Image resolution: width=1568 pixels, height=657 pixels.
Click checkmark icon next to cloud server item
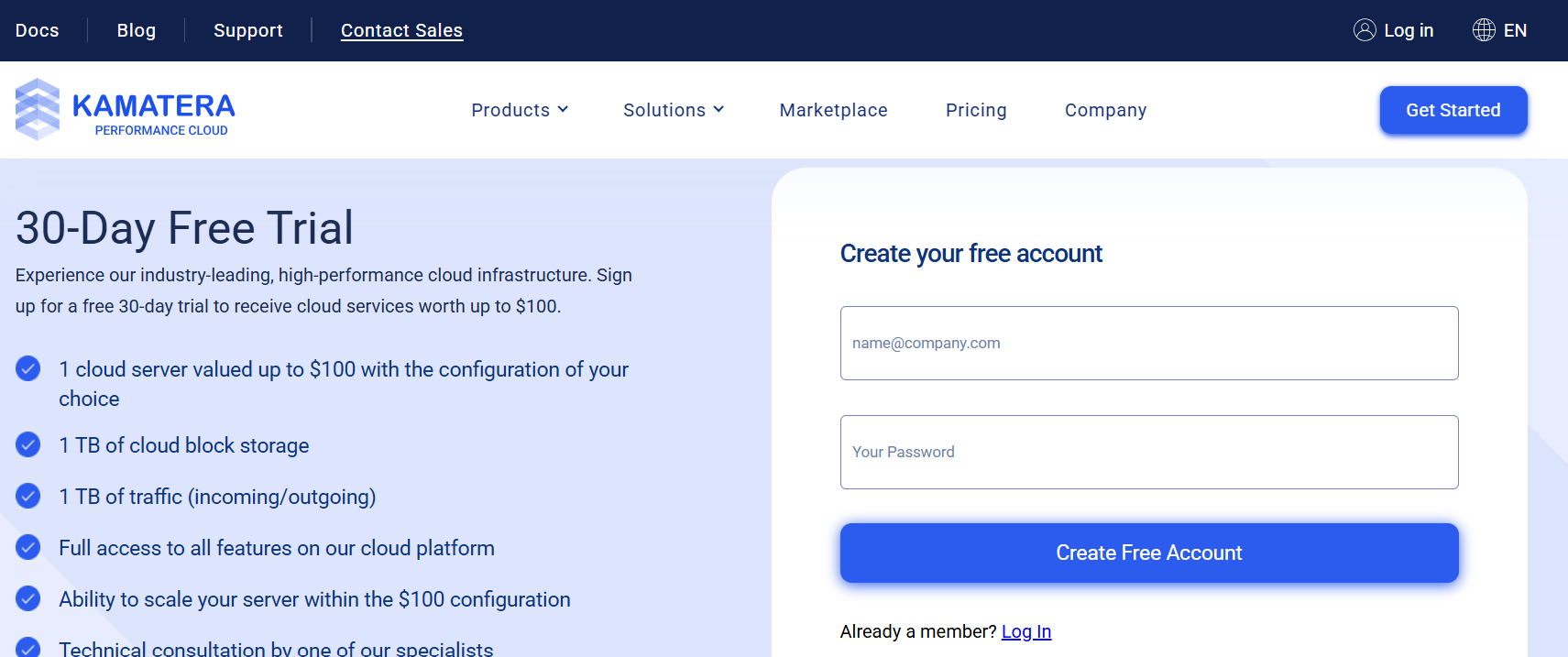point(28,368)
